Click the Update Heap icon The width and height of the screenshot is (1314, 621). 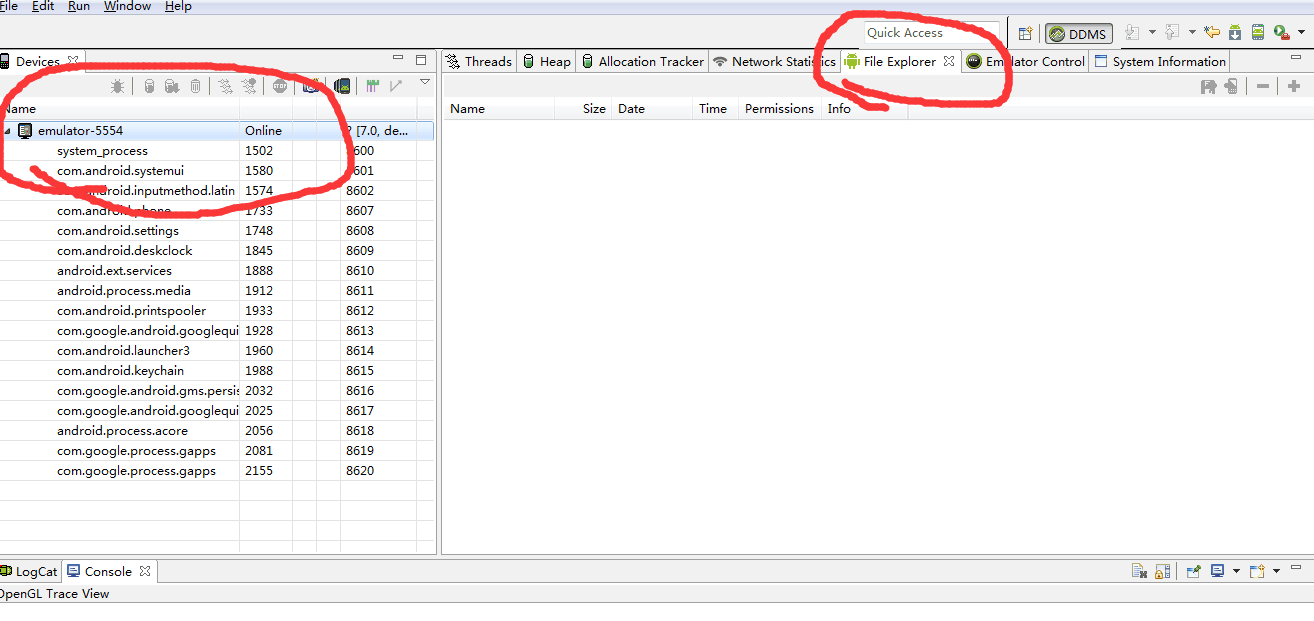pyautogui.click(x=149, y=87)
